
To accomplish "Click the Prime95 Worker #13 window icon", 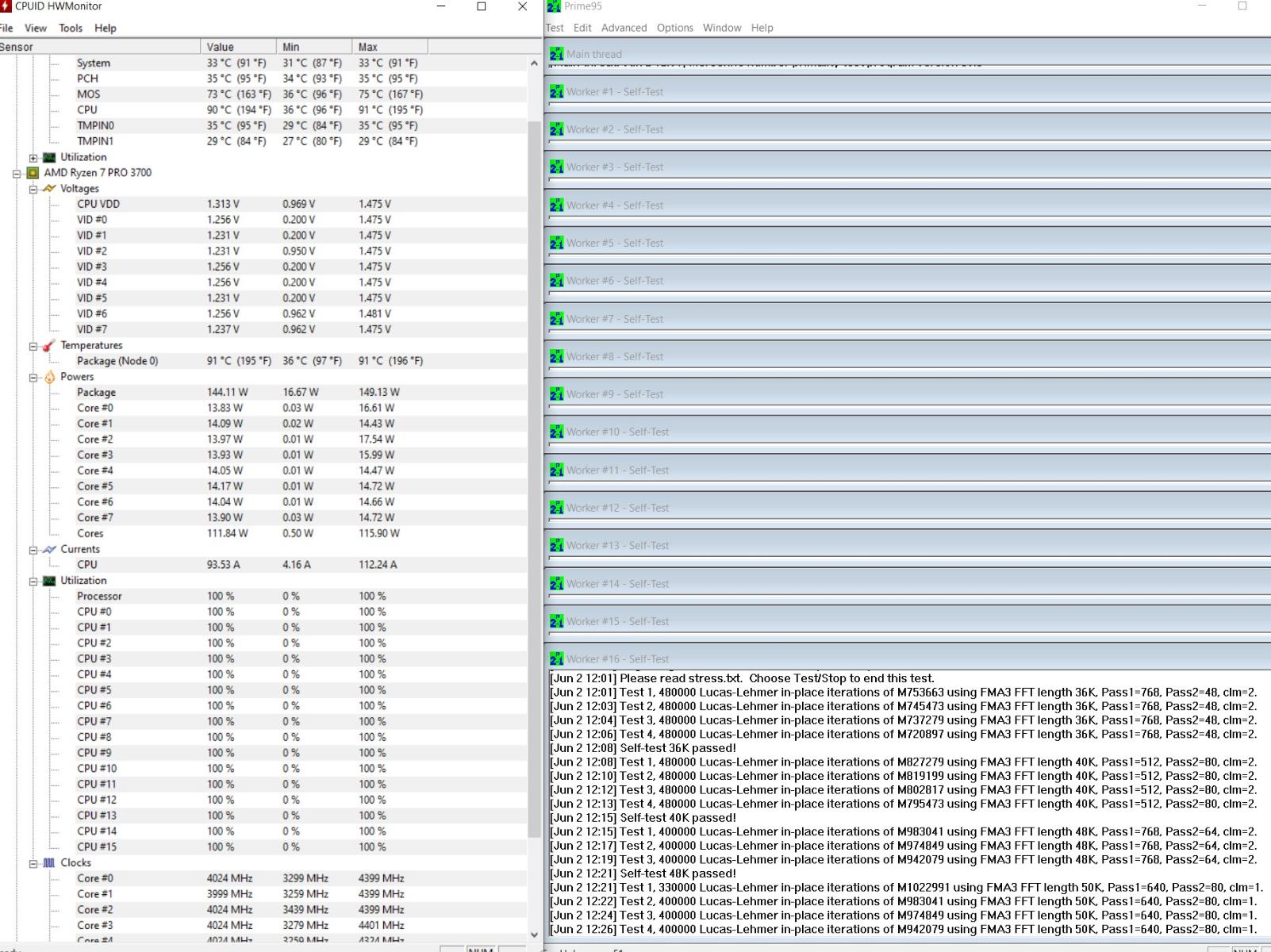I will pyautogui.click(x=556, y=546).
